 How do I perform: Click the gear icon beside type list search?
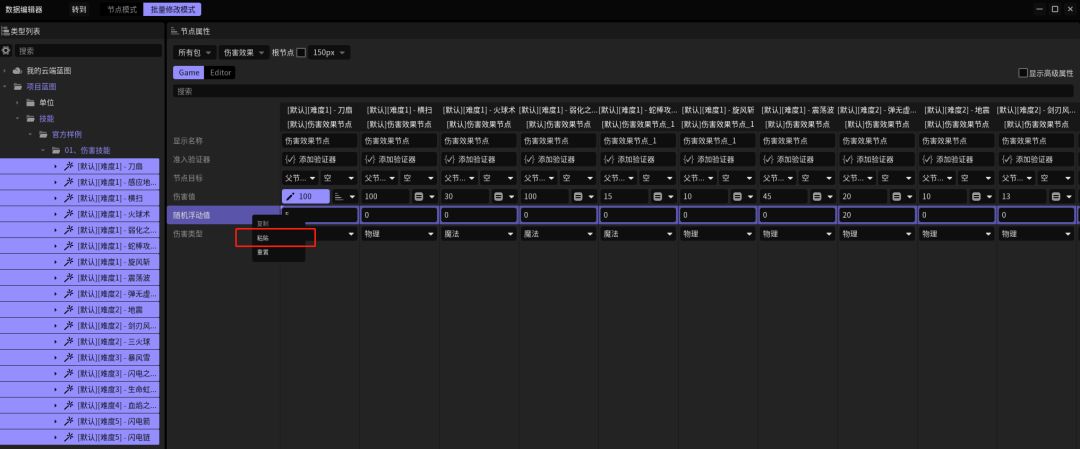(x=7, y=50)
